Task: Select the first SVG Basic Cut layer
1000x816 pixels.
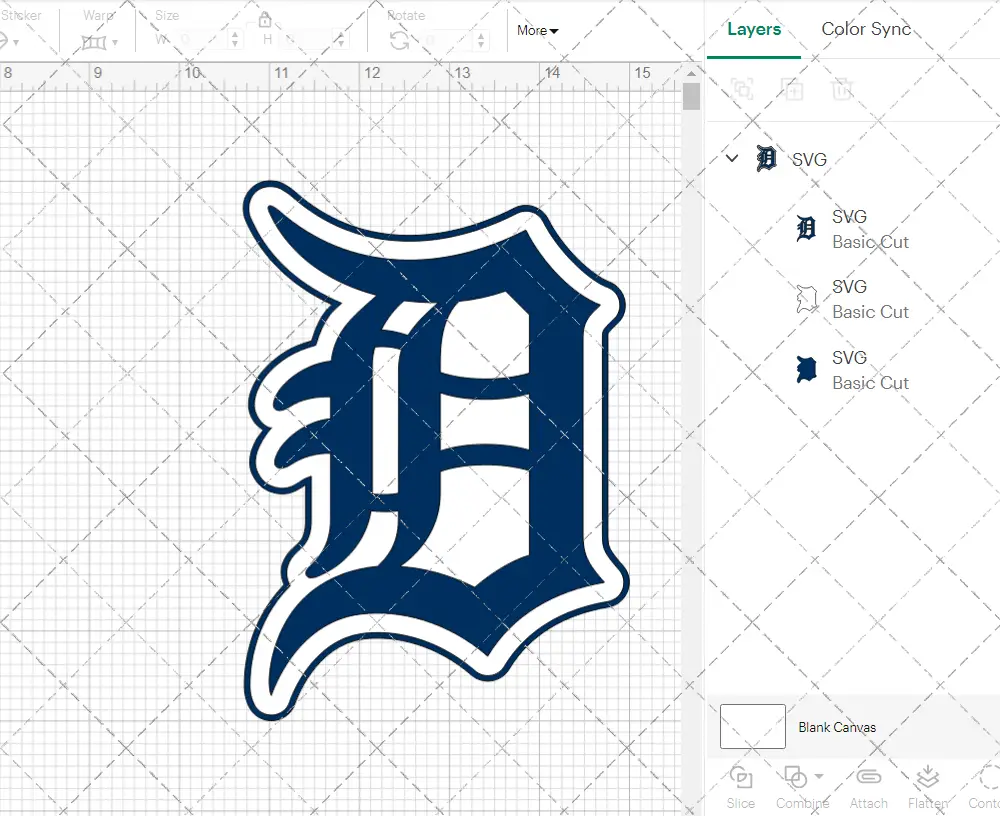Action: (x=855, y=229)
